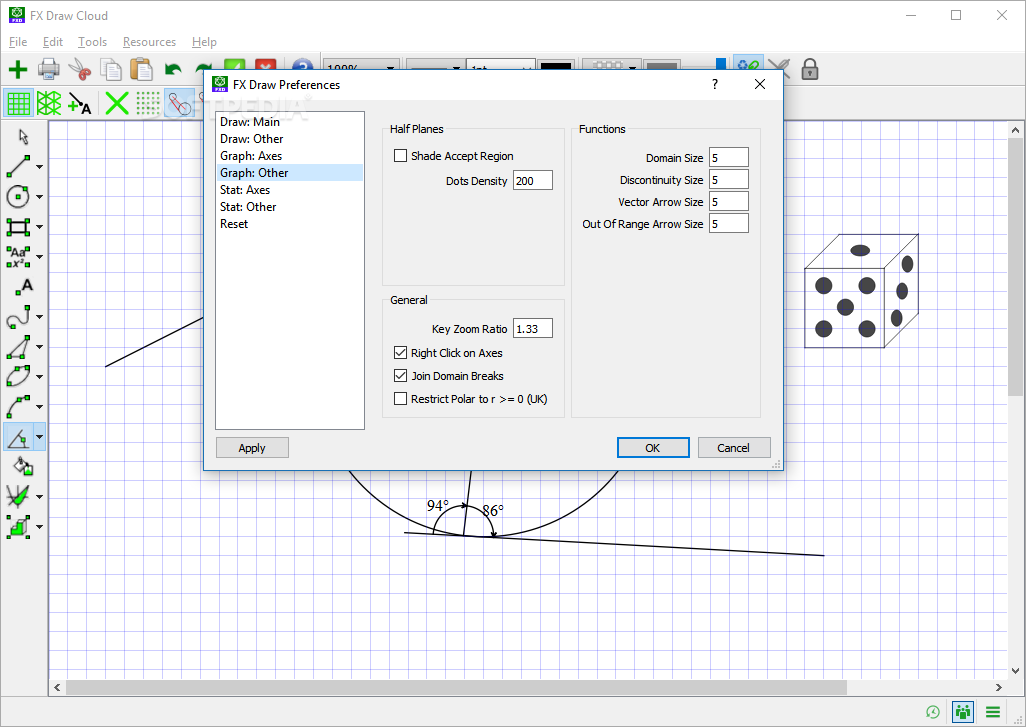The image size is (1026, 727).
Task: Click OK in the Preferences dialog
Action: coord(652,448)
